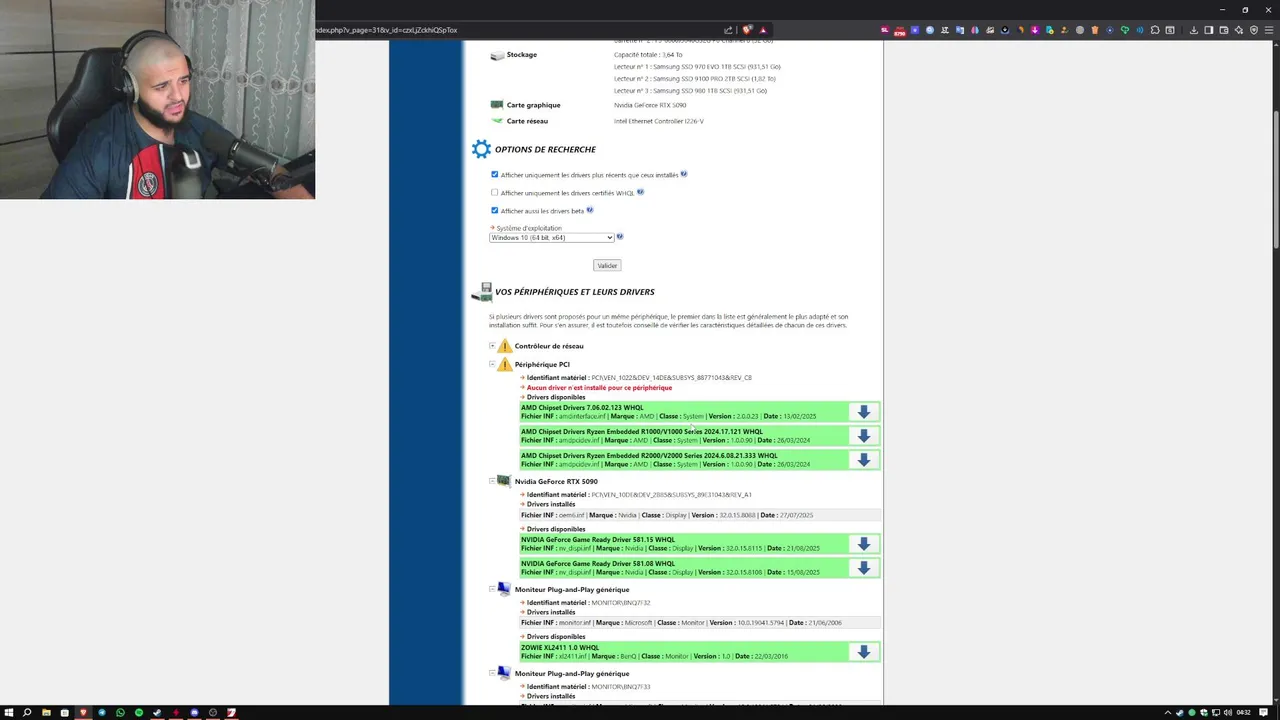Image resolution: width=1280 pixels, height=720 pixels.
Task: Click 'Samsung SSD 9100 PRO 2TB' storage line
Action: pyautogui.click(x=695, y=78)
